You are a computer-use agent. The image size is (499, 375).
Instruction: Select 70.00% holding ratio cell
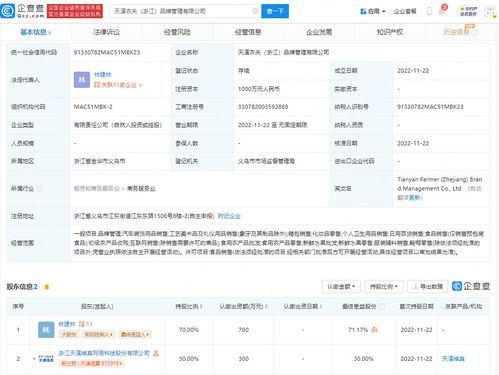coord(189,330)
